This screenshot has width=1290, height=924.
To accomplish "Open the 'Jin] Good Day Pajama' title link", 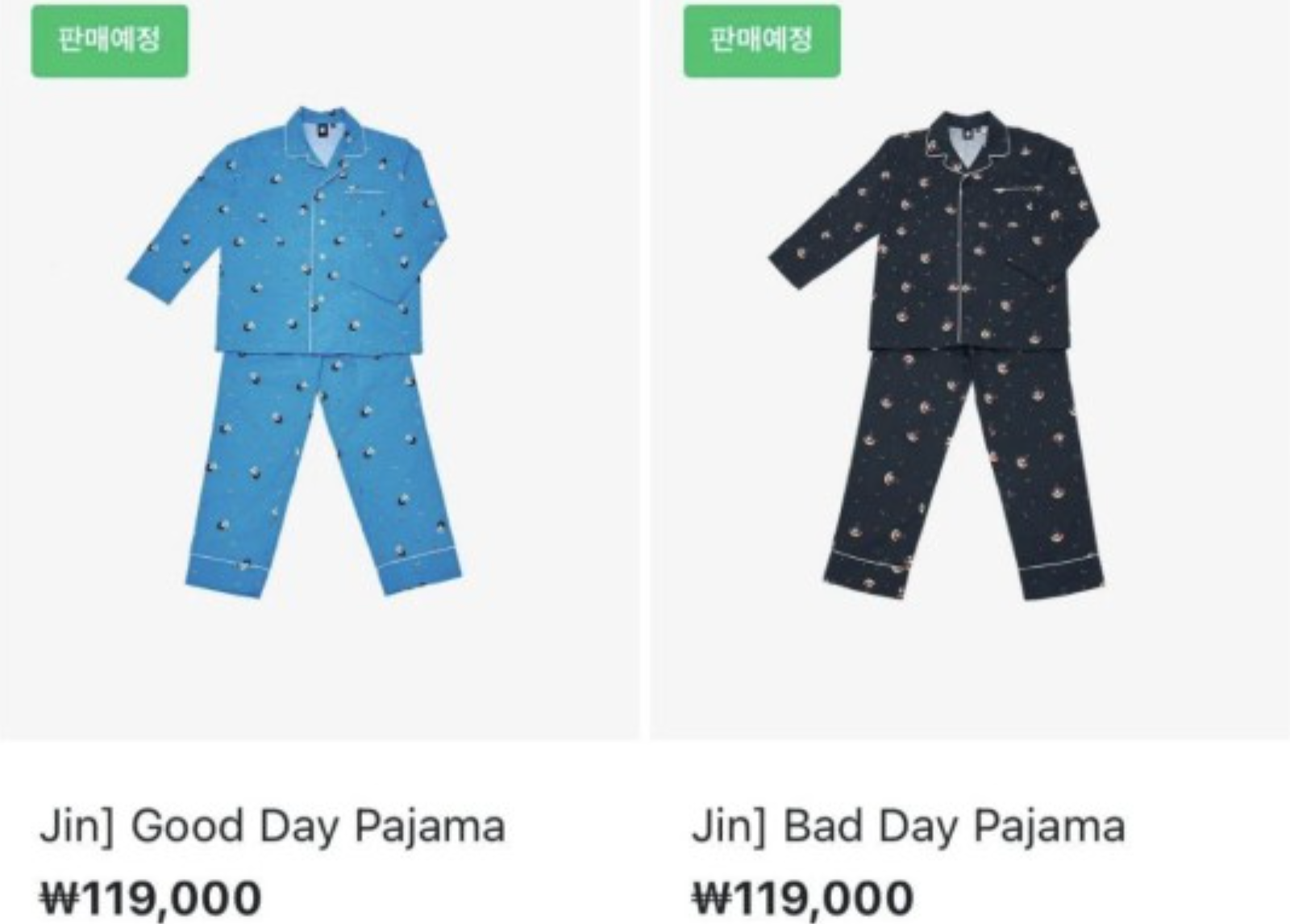I will tap(273, 826).
